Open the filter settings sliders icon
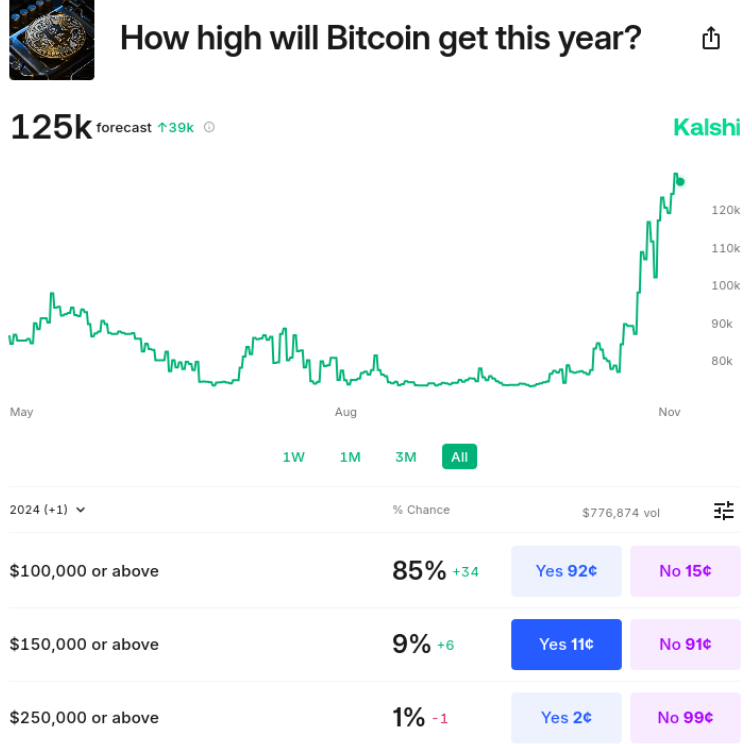Screen dimensions: 752x744 (x=724, y=511)
